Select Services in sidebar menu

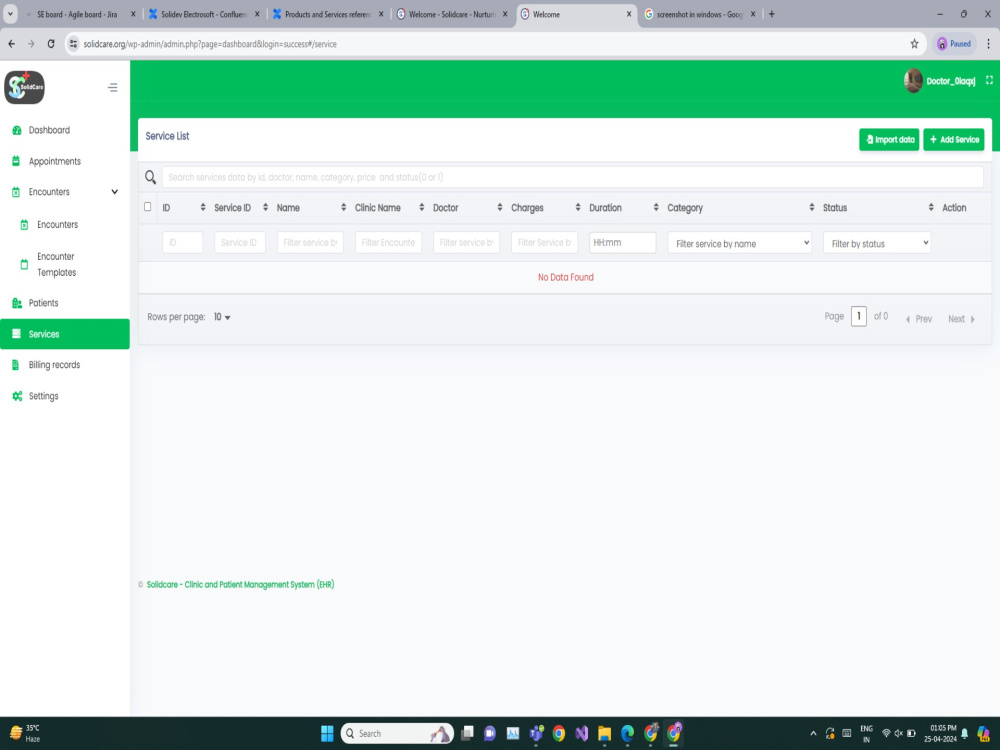[64, 334]
